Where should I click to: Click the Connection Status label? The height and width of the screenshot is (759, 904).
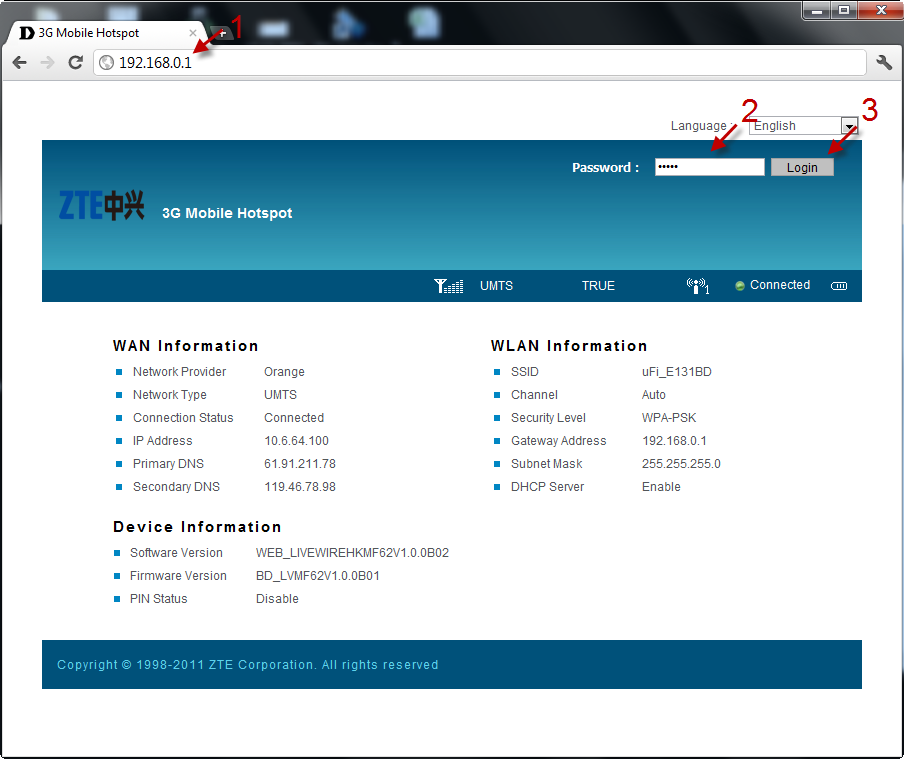click(183, 418)
